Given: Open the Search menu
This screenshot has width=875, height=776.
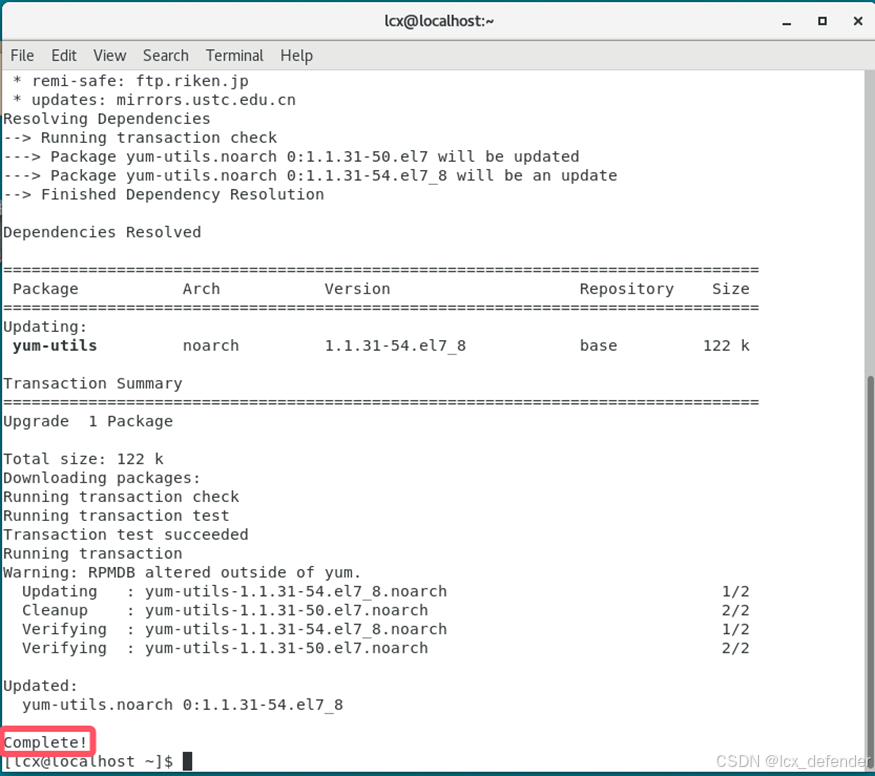Looking at the screenshot, I should [166, 56].
